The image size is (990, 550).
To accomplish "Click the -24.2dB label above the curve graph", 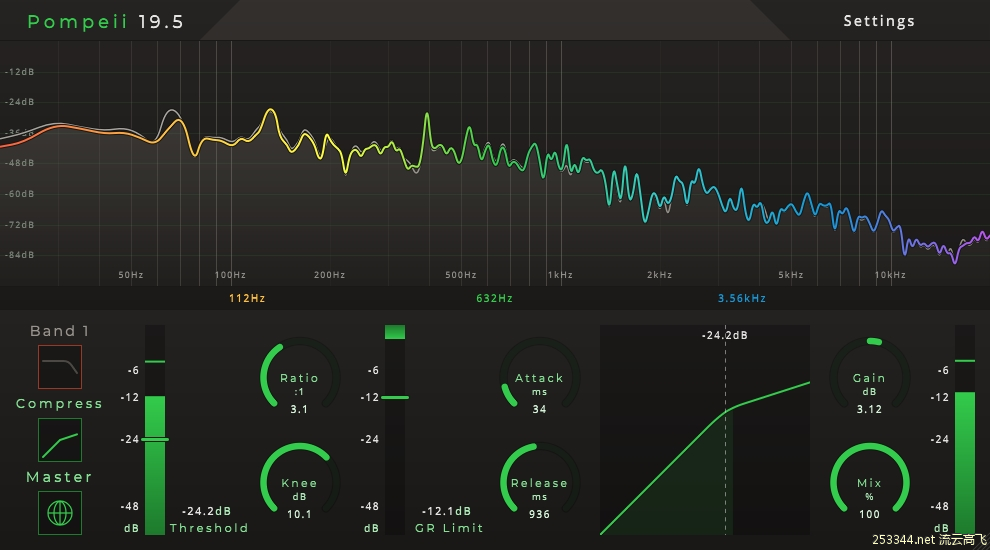I will coord(725,335).
